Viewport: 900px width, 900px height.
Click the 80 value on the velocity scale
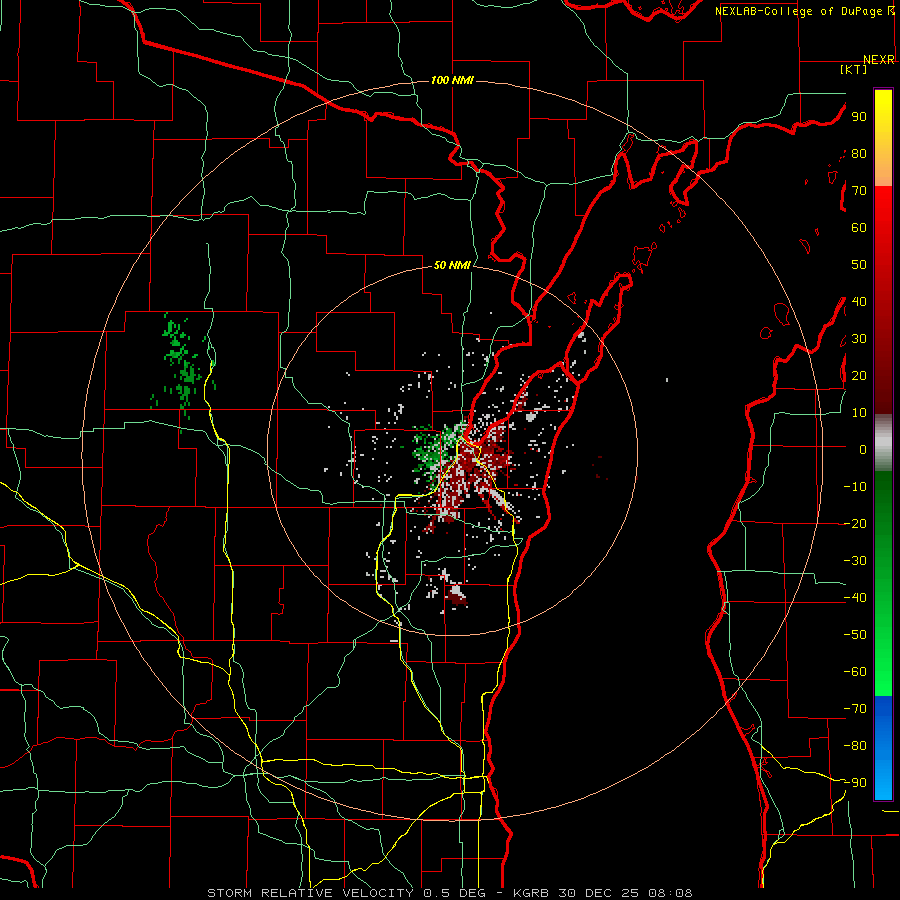(x=859, y=153)
